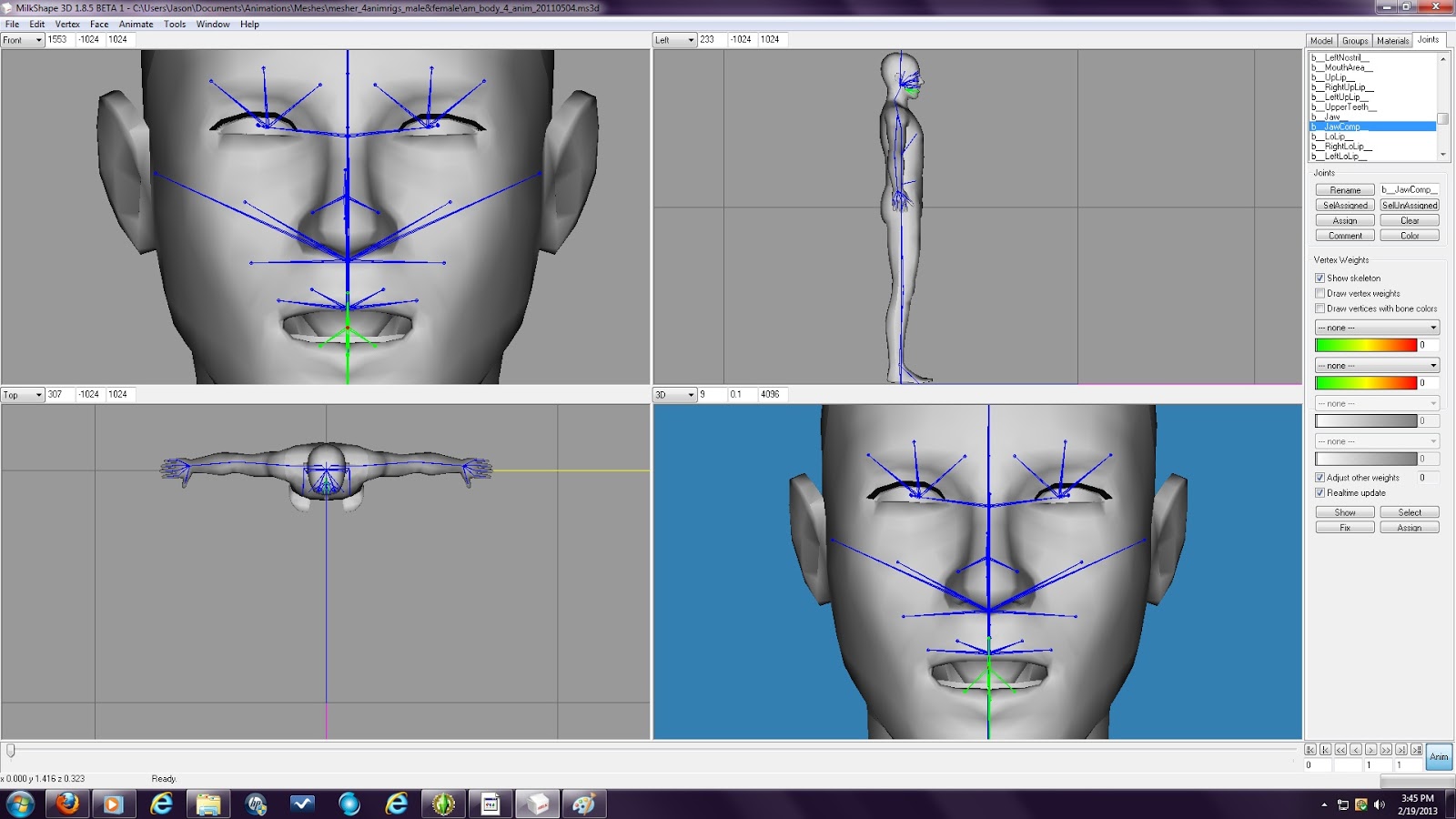Click the Rename button in Joints panel
This screenshot has height=819, width=1456.
click(1344, 189)
